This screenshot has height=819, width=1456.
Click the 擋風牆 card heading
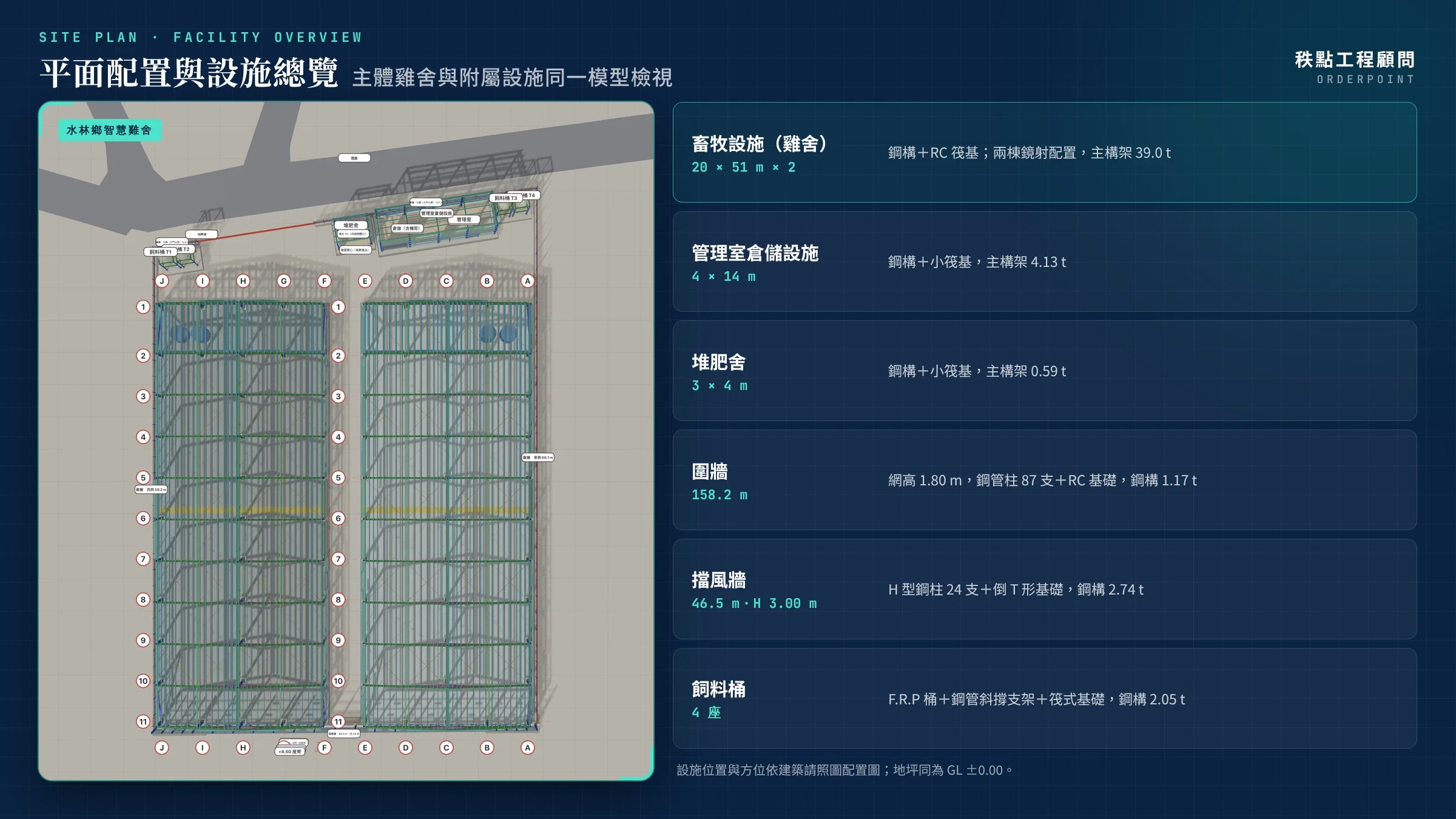point(719,581)
